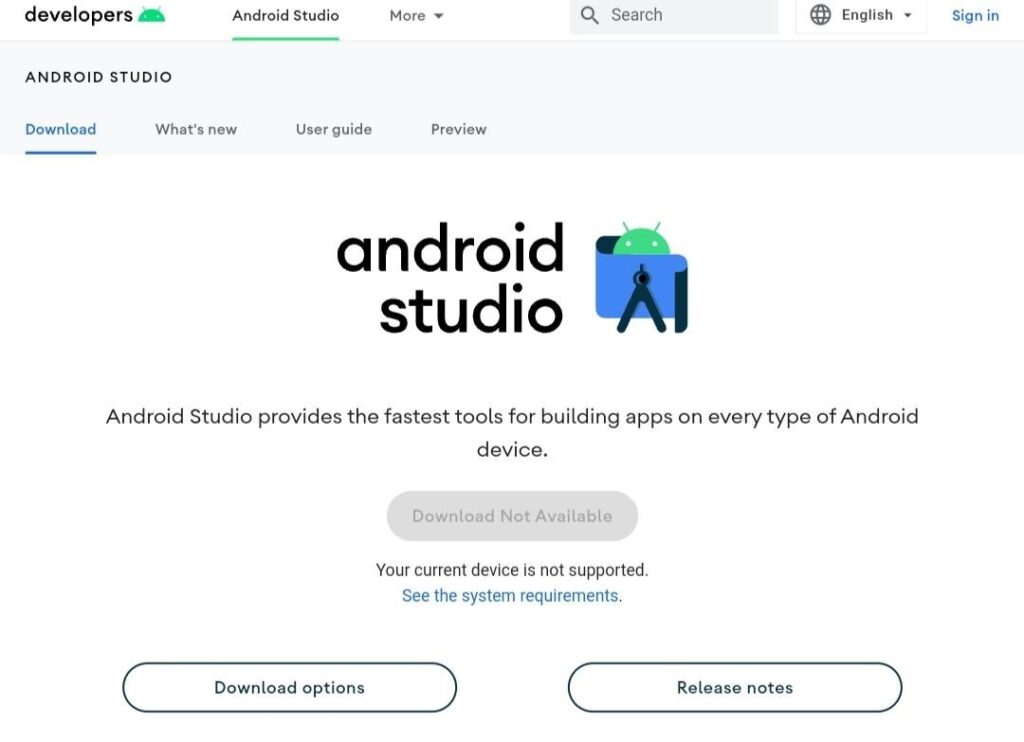Screen dimensions: 1024x742
Task: Go to the User guide tab
Action: (x=333, y=129)
